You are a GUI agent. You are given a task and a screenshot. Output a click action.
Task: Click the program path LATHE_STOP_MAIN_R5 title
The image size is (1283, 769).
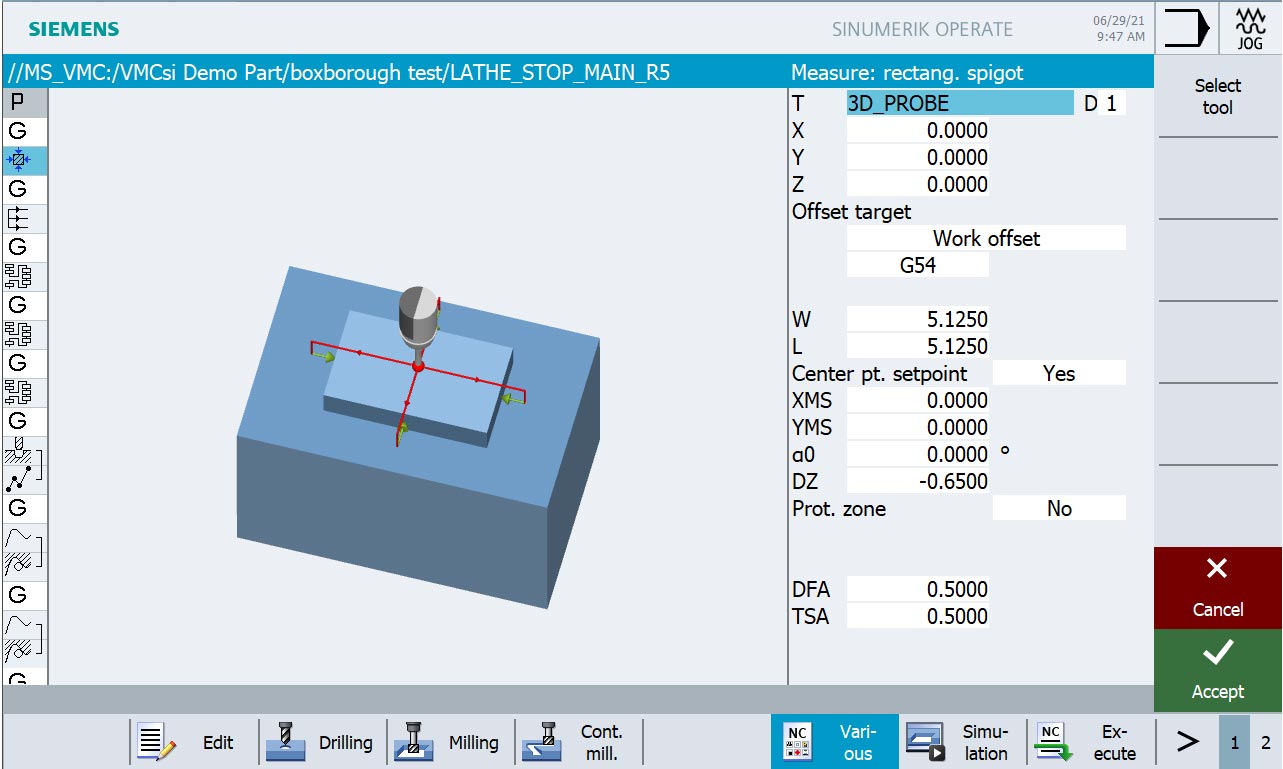tap(339, 72)
